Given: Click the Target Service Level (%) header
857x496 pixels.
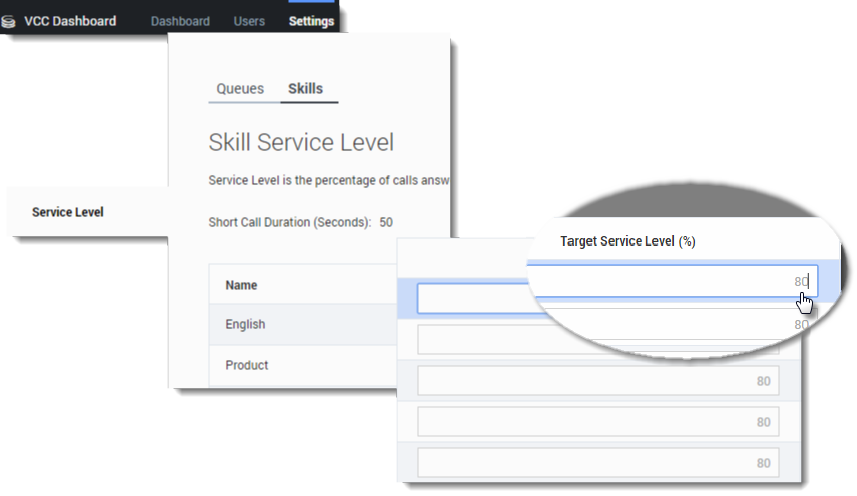Looking at the screenshot, I should click(627, 242).
